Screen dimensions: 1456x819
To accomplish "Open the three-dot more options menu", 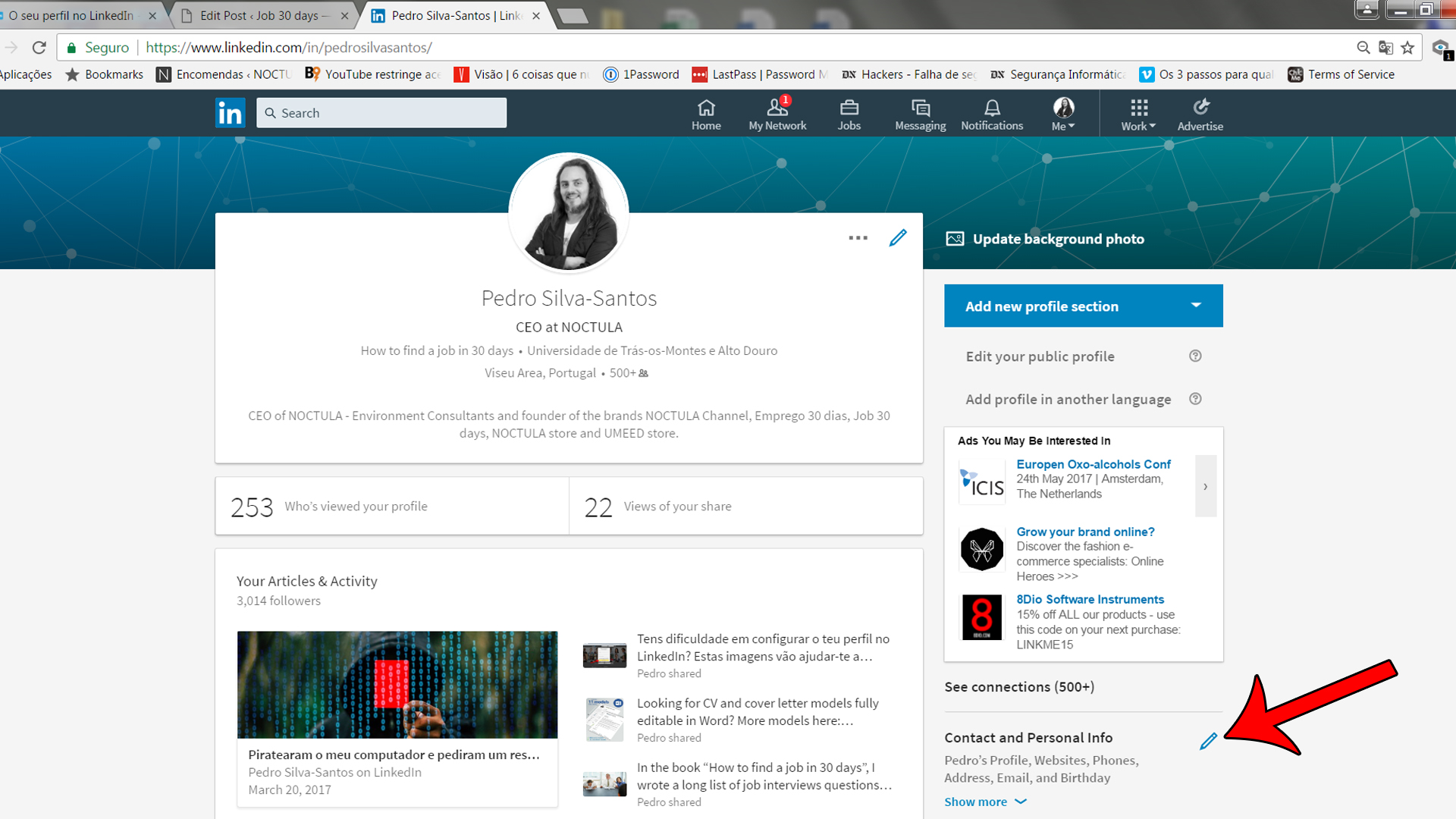I will click(858, 237).
